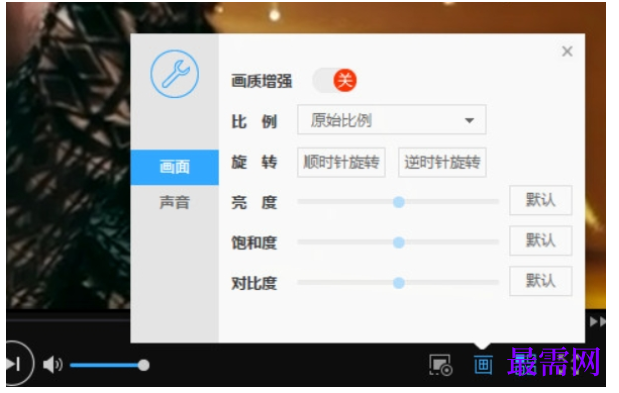The height and width of the screenshot is (393, 619).
Task: Mute the speaker volume icon
Action: [x=53, y=365]
